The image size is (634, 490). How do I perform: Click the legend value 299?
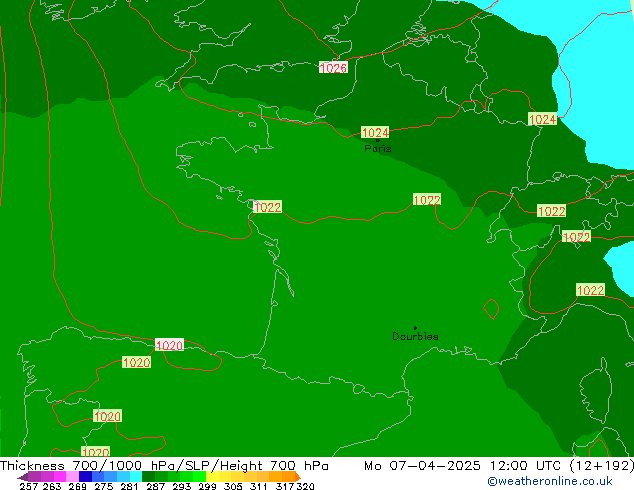pos(207,486)
